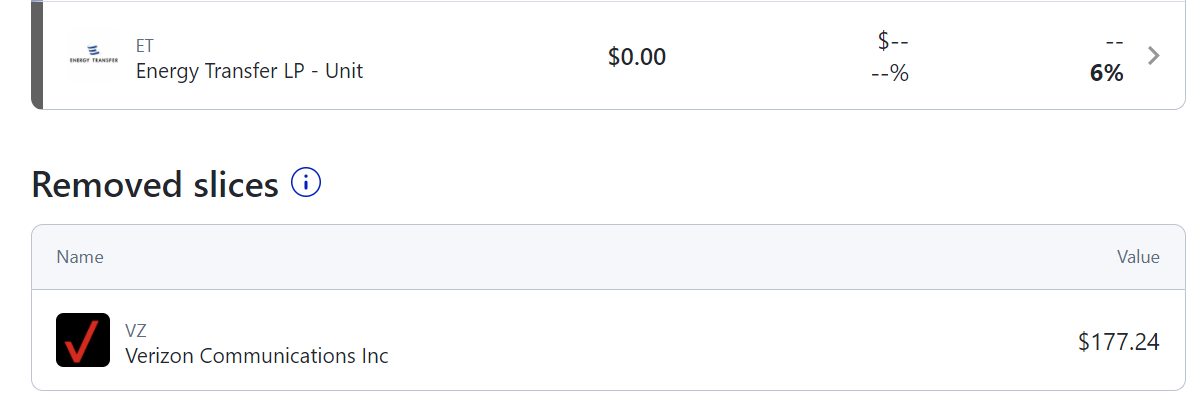Click the -- actual allocation above 6%
1200x417 pixels.
(1115, 42)
